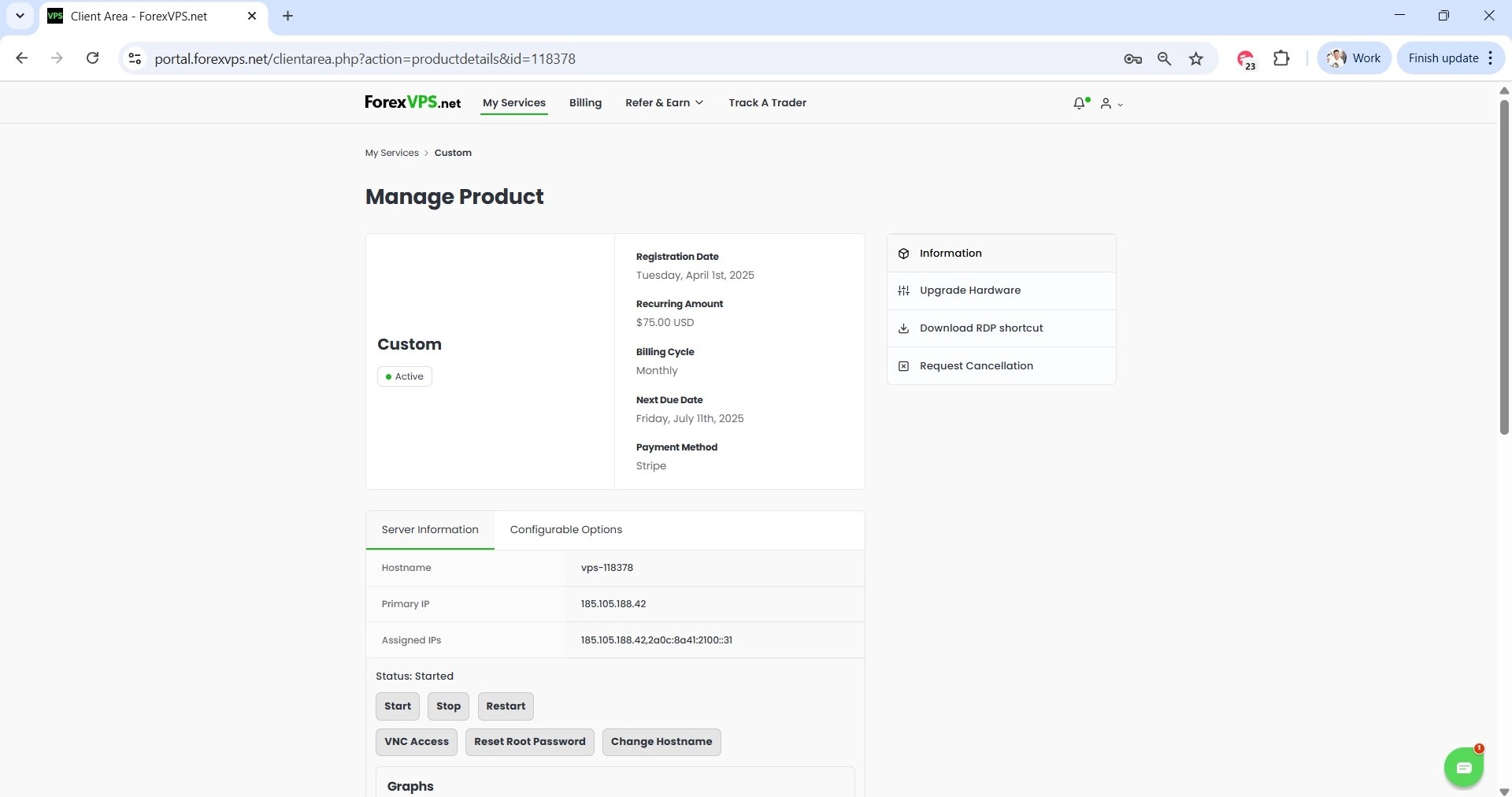
Task: Click Reset Root Password
Action: 530,742
